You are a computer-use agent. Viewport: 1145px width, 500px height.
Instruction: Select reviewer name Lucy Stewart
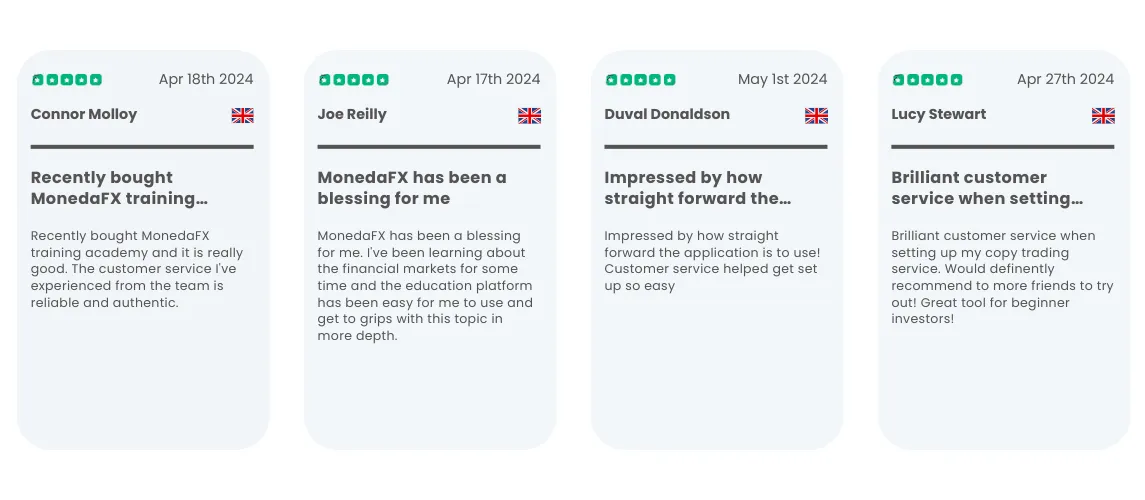[938, 114]
